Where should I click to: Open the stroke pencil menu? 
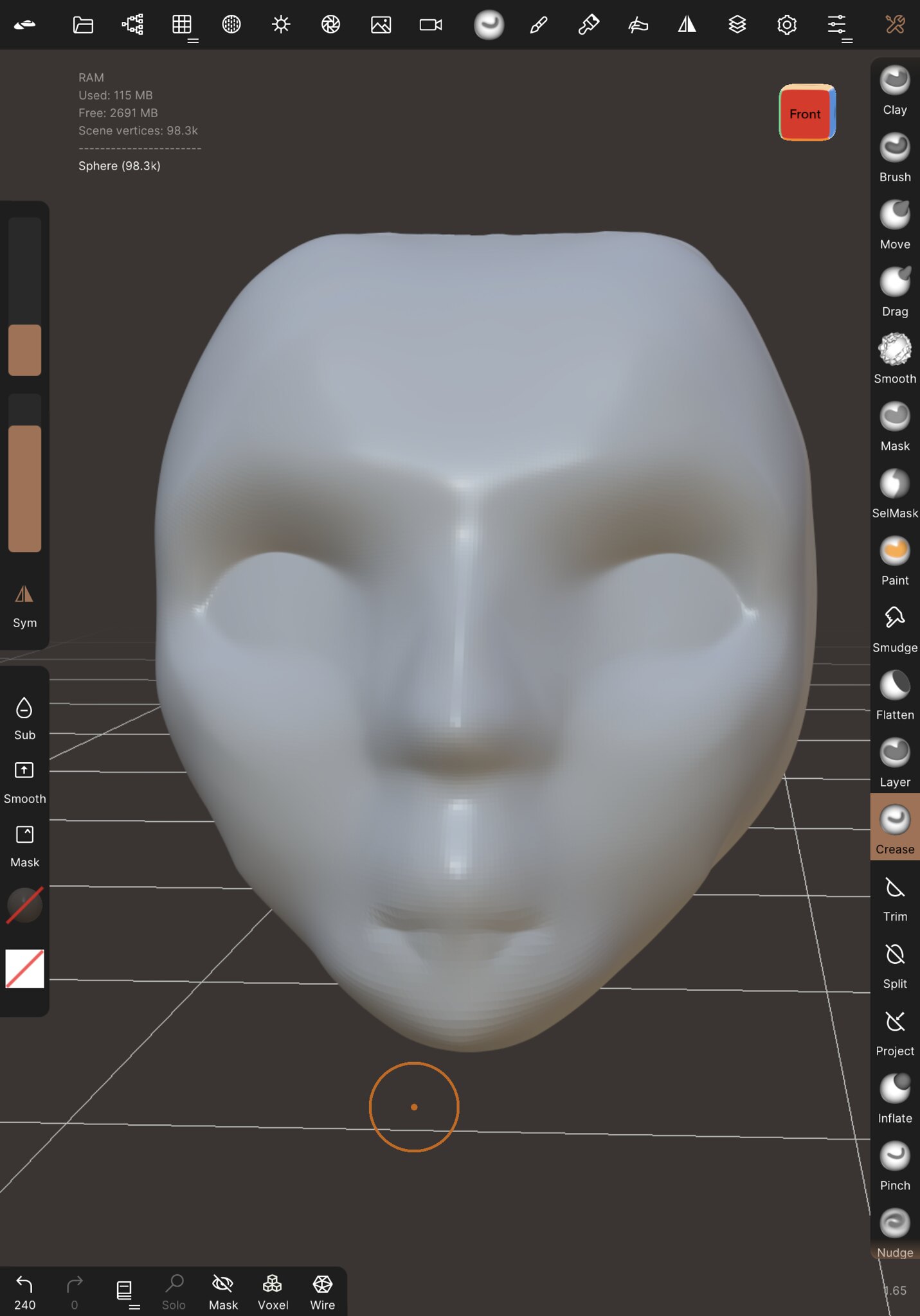click(539, 25)
